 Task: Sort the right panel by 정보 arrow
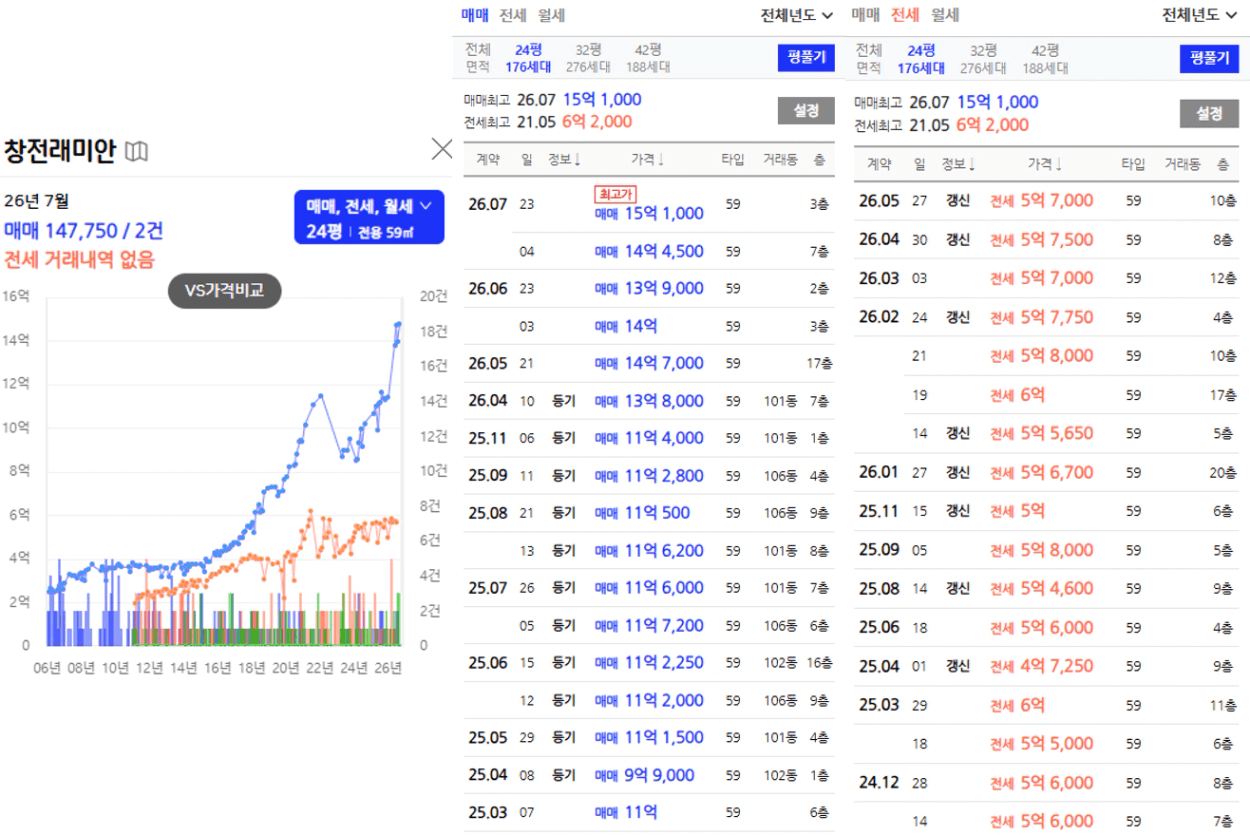pyautogui.click(x=972, y=164)
